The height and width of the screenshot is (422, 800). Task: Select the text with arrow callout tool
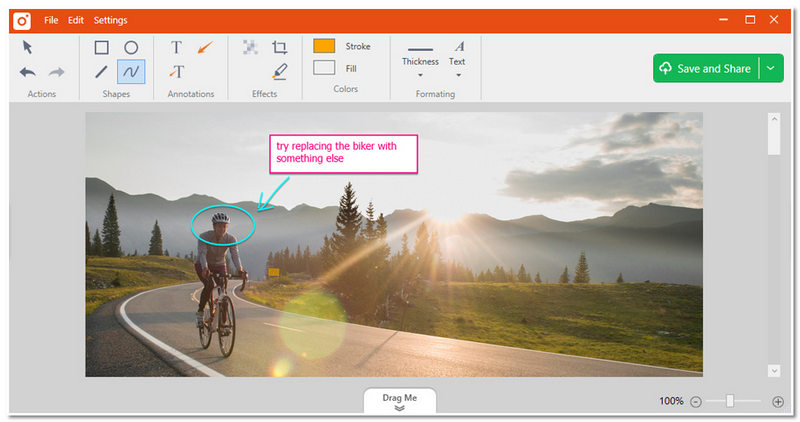point(176,72)
